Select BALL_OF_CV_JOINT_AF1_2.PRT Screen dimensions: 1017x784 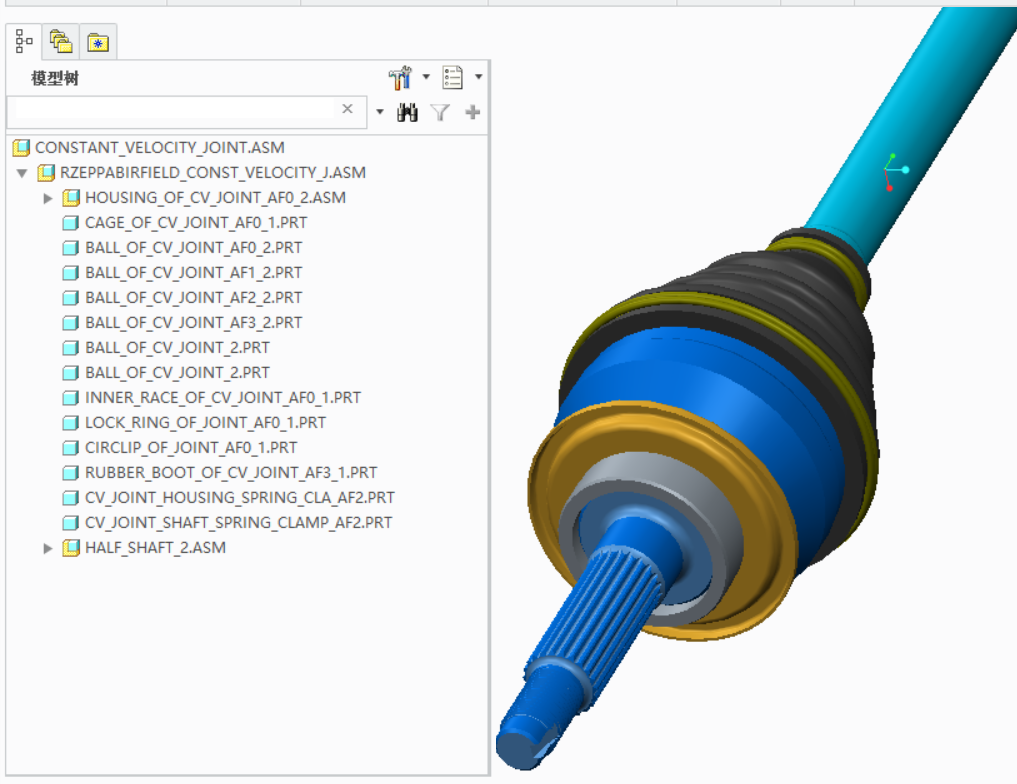[x=193, y=272]
